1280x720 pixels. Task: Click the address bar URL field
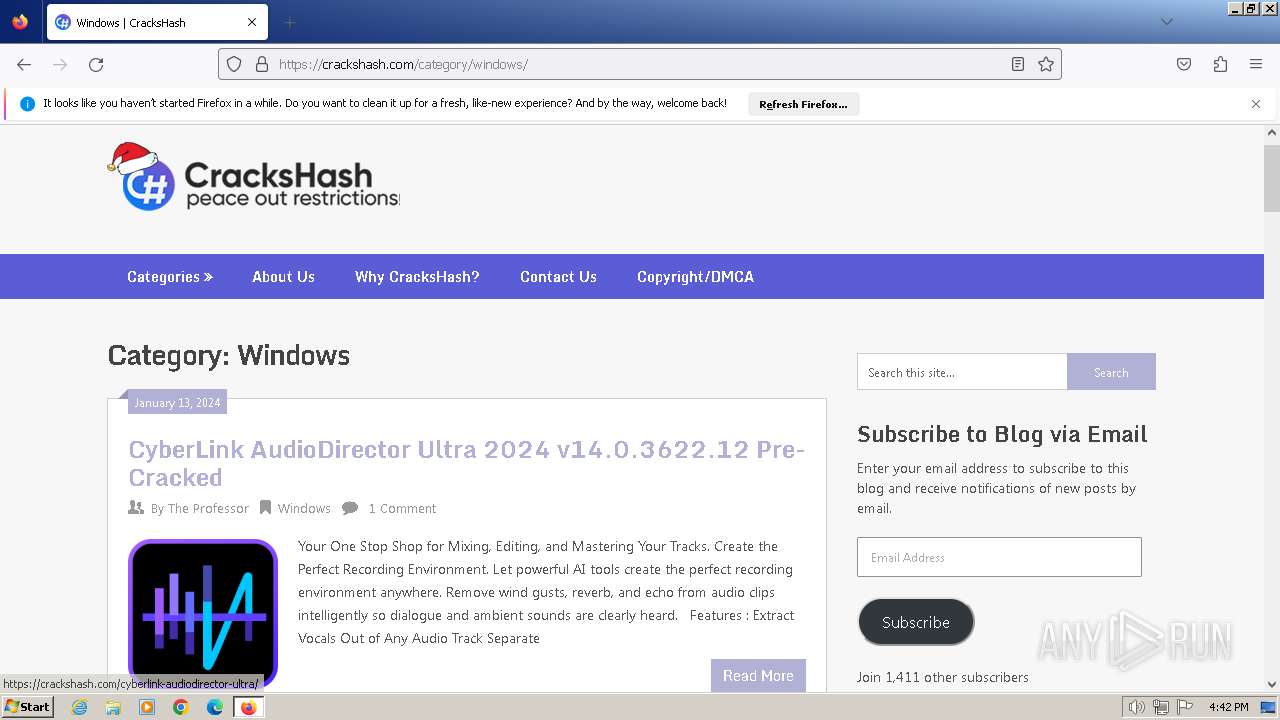click(x=640, y=64)
